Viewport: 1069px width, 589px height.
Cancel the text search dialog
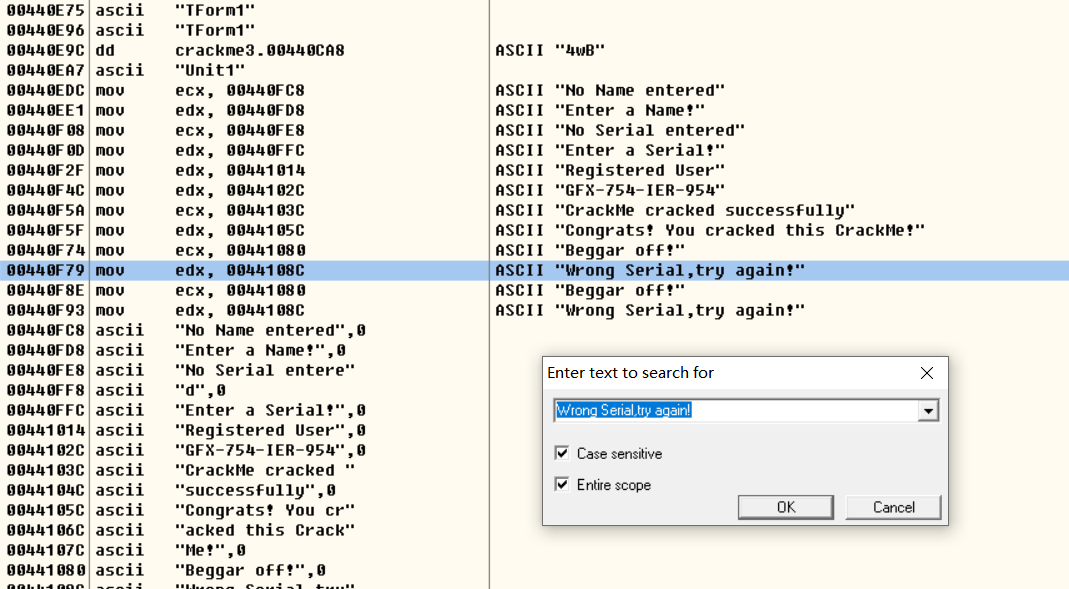[x=893, y=507]
